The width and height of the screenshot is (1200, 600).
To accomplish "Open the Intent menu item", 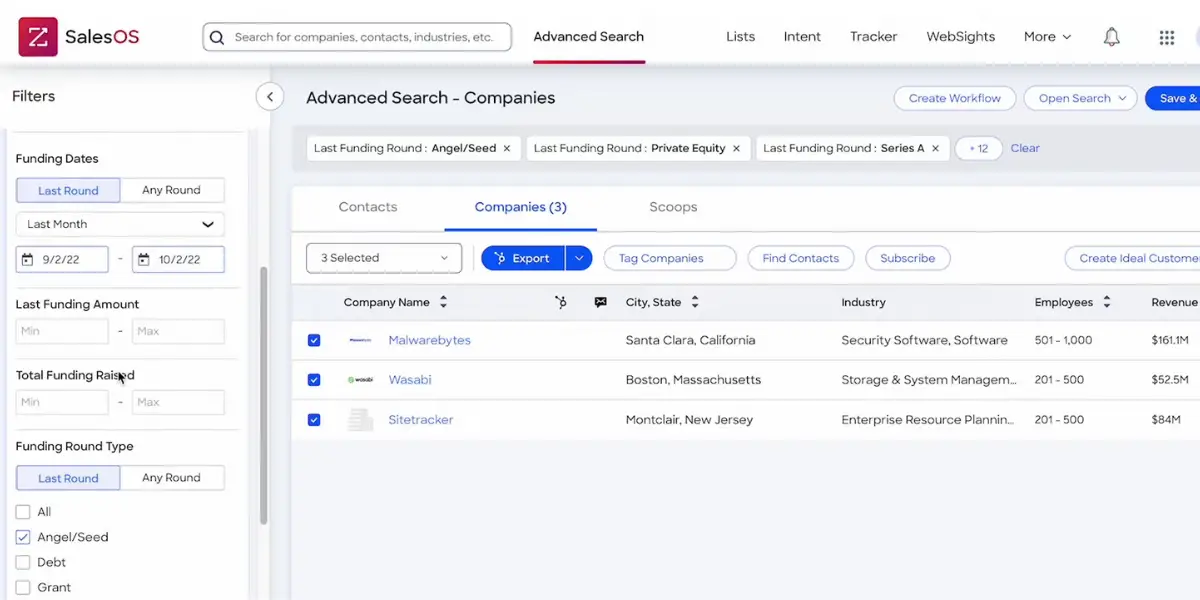I will click(802, 37).
